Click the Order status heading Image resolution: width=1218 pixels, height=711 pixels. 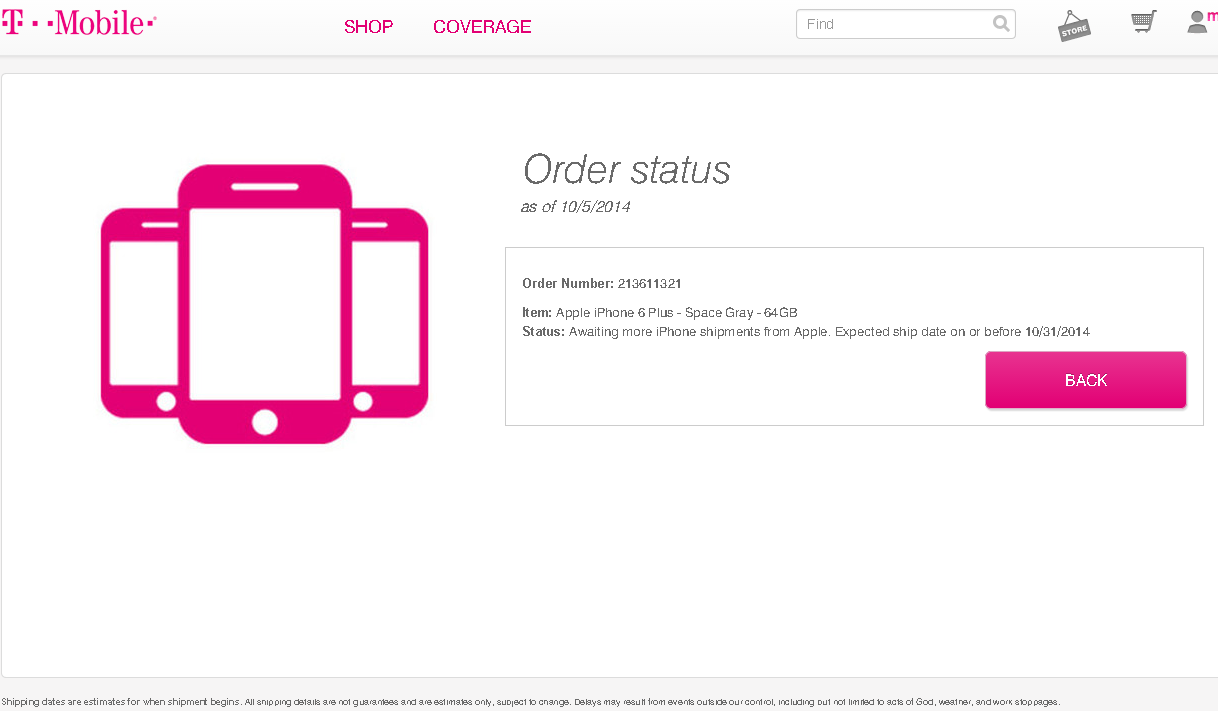[x=627, y=170]
